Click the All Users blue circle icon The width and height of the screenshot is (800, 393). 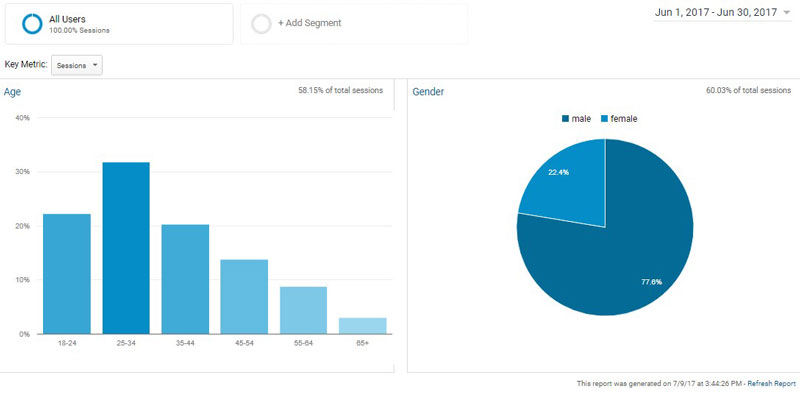tap(32, 23)
